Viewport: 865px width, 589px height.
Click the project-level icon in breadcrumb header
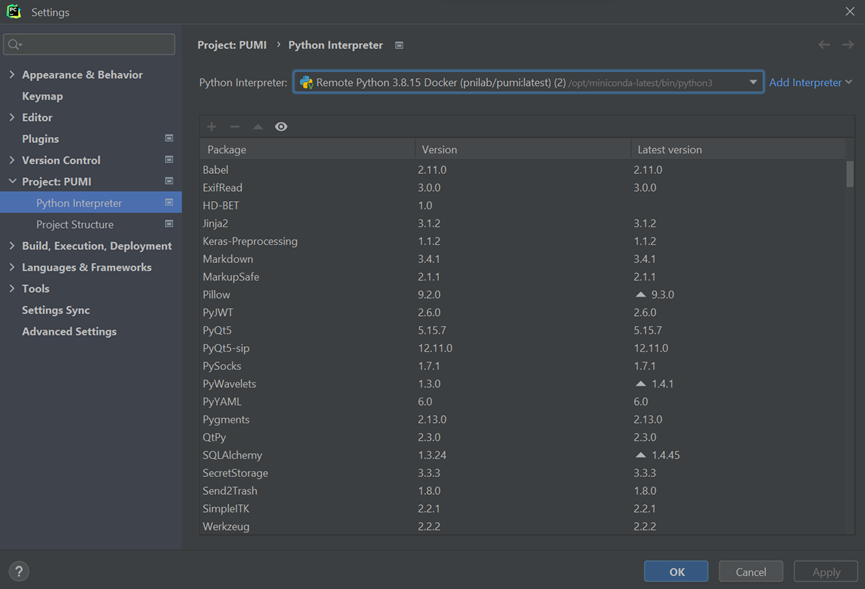click(399, 45)
